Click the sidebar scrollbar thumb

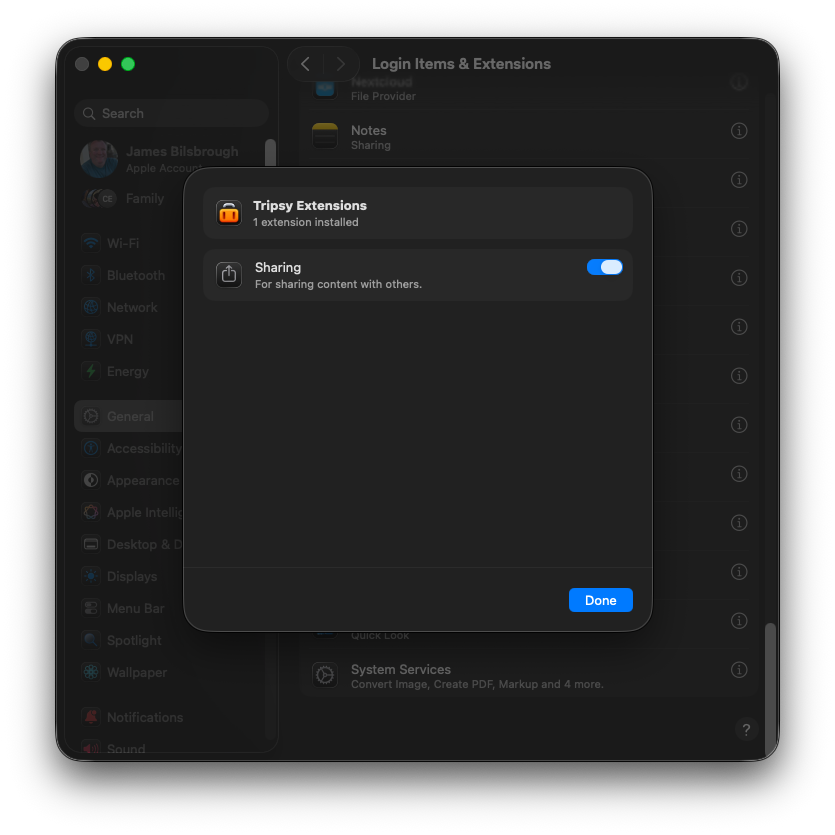coord(271,153)
